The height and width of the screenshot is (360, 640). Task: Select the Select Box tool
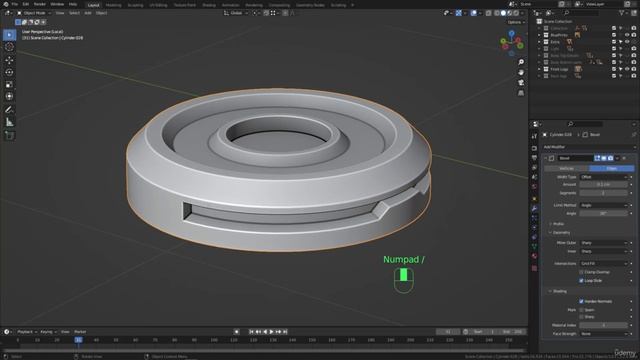9,35
